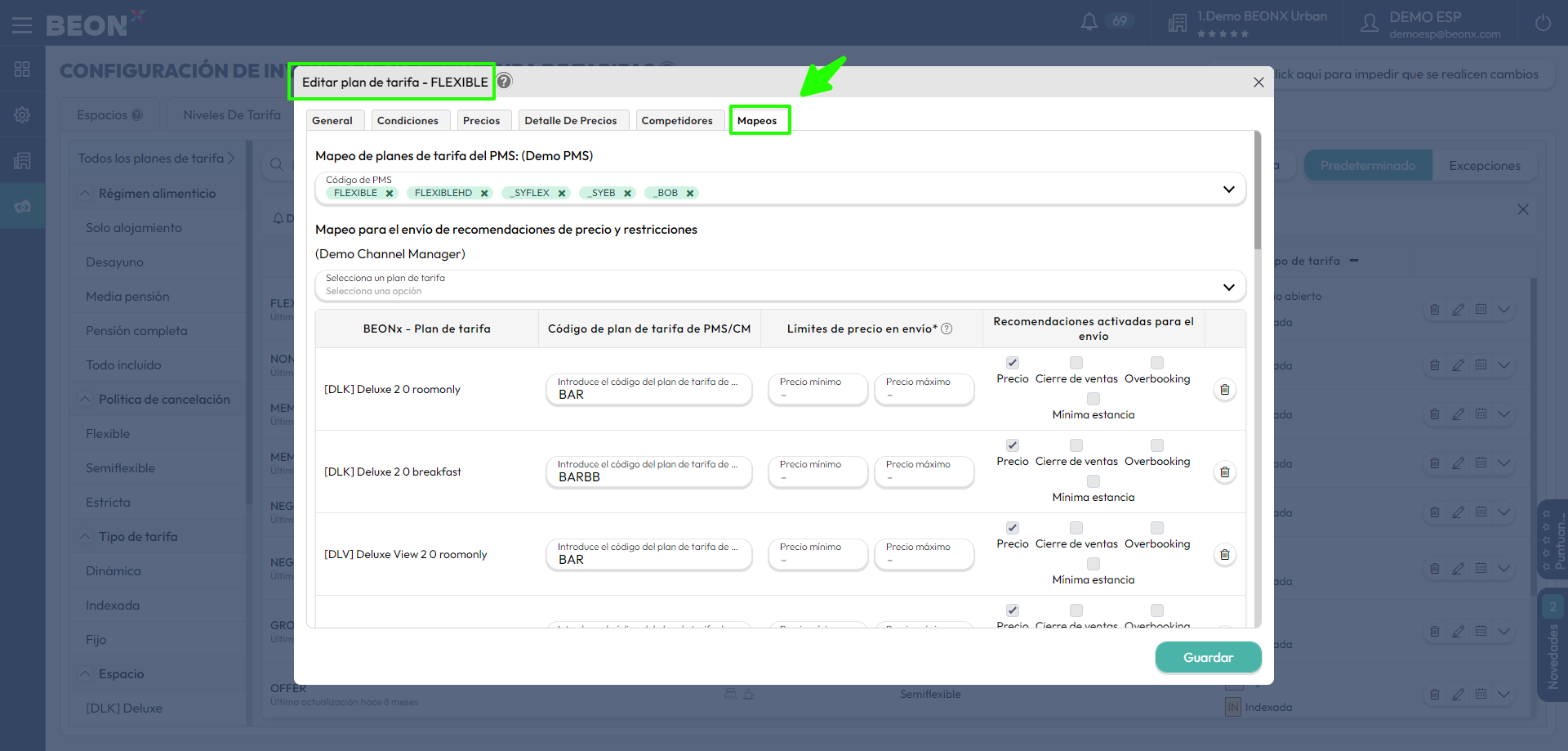Click the trash icon in the OFFER row
The width and height of the screenshot is (1568, 751).
[x=1435, y=695]
